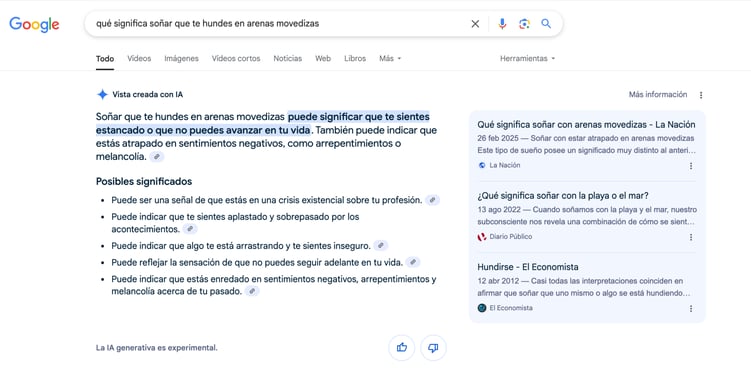
Task: Switch to the Imágenes tab
Action: pos(182,58)
